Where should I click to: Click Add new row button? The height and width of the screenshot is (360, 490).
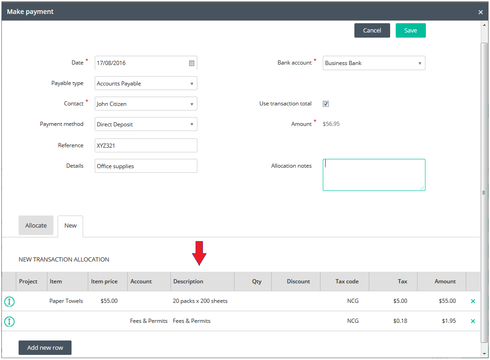(45, 348)
